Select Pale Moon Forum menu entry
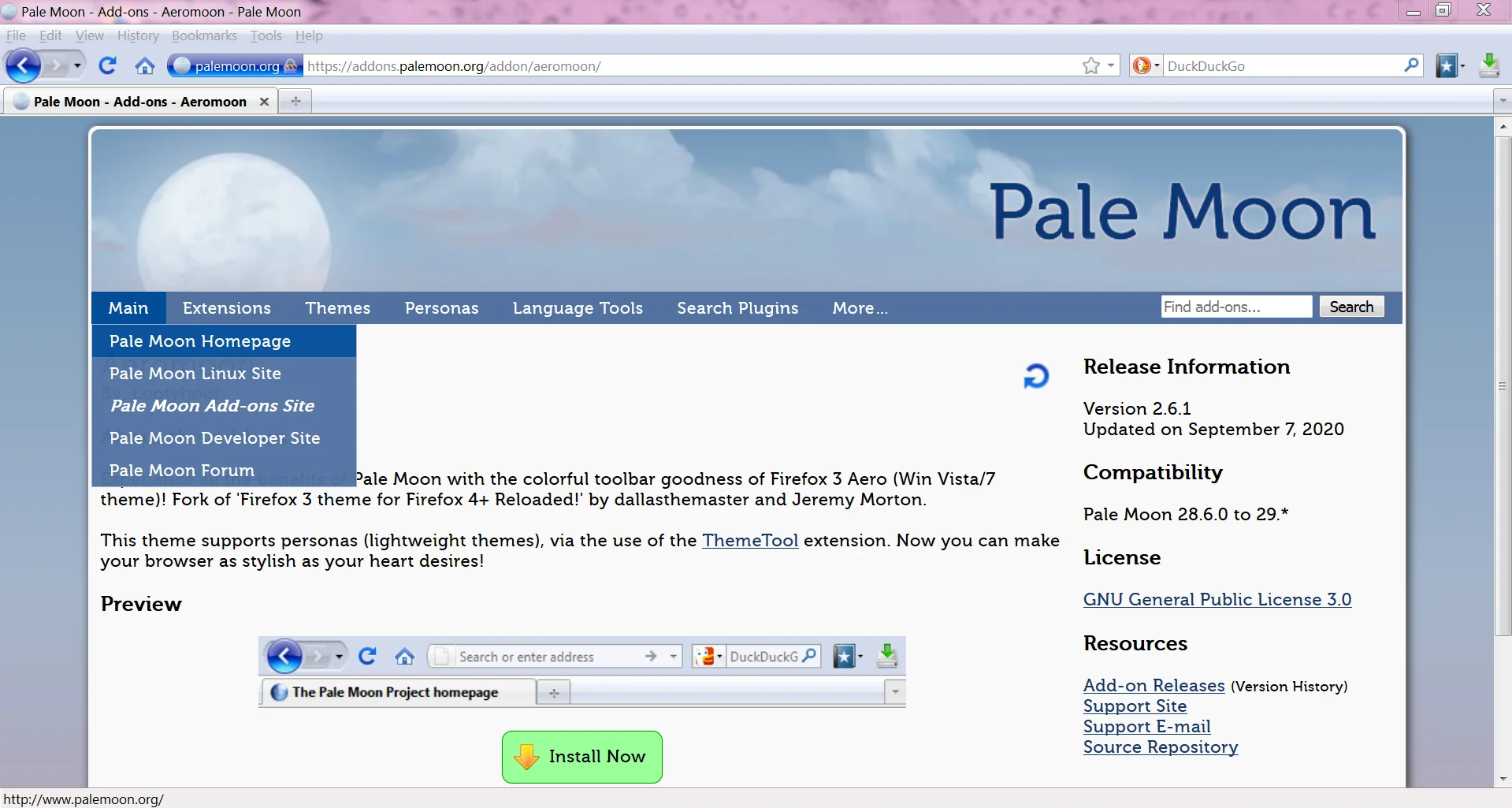This screenshot has width=1512, height=808. tap(224, 471)
